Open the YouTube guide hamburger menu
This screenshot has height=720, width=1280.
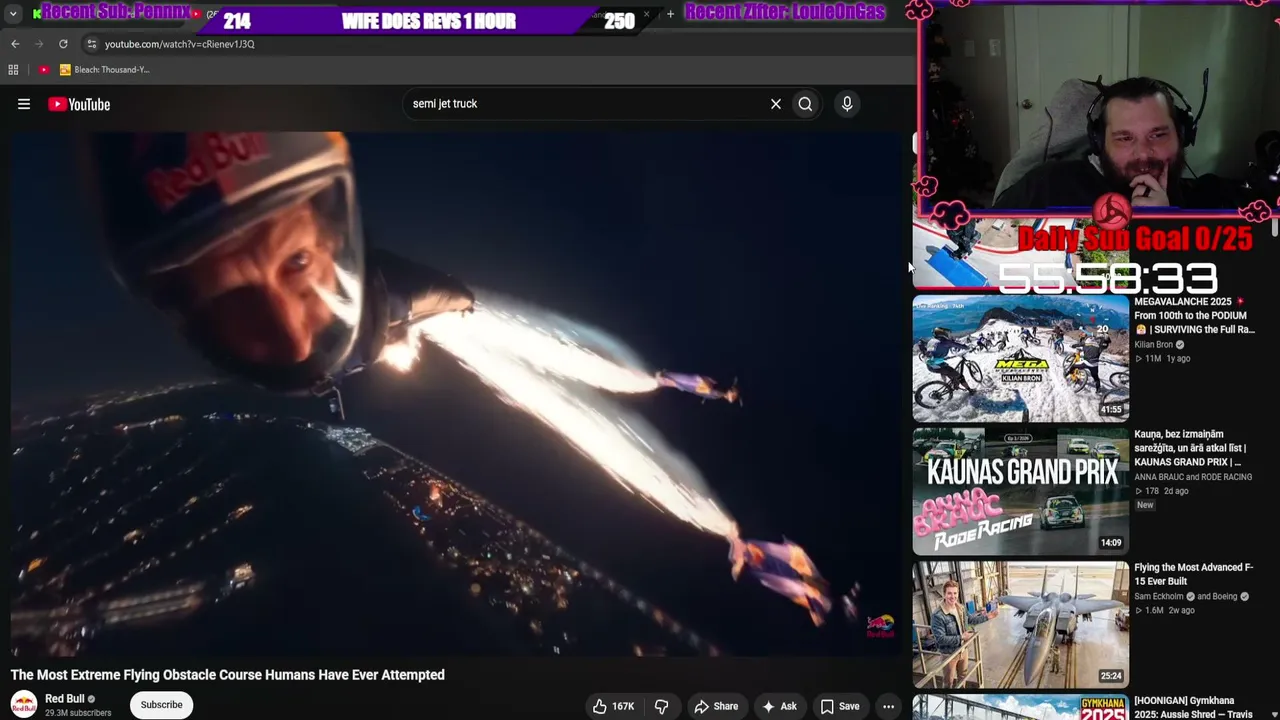point(24,104)
